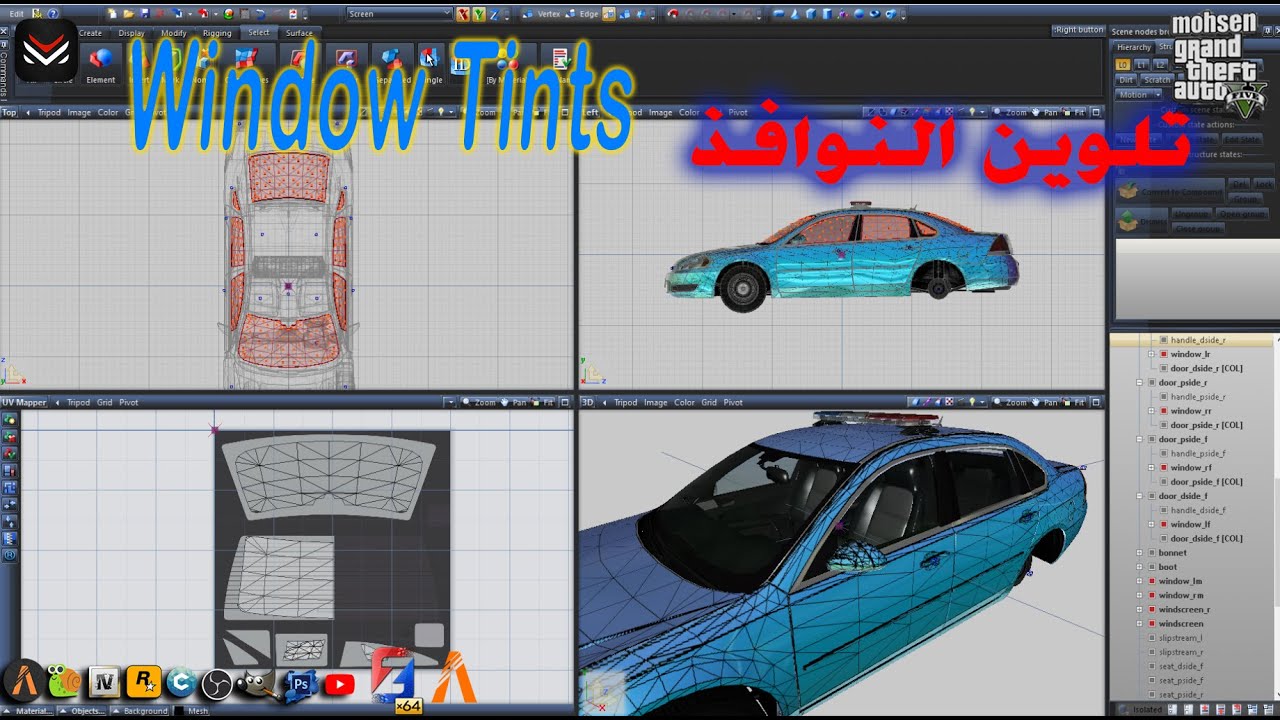Click the light bulb icon in Left viewport
This screenshot has height=720, width=1280.
pos(974,112)
